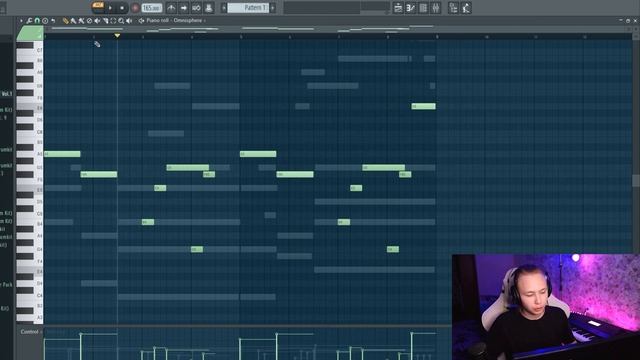Open the Mixer icon
This screenshot has width=640, height=360.
(436, 8)
